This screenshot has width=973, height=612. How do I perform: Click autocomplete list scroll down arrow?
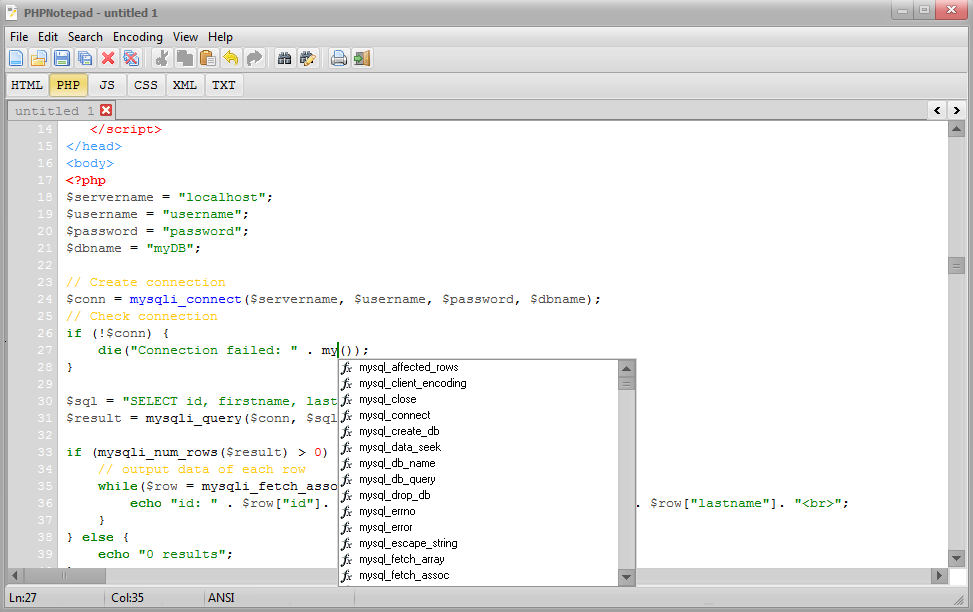(x=627, y=577)
